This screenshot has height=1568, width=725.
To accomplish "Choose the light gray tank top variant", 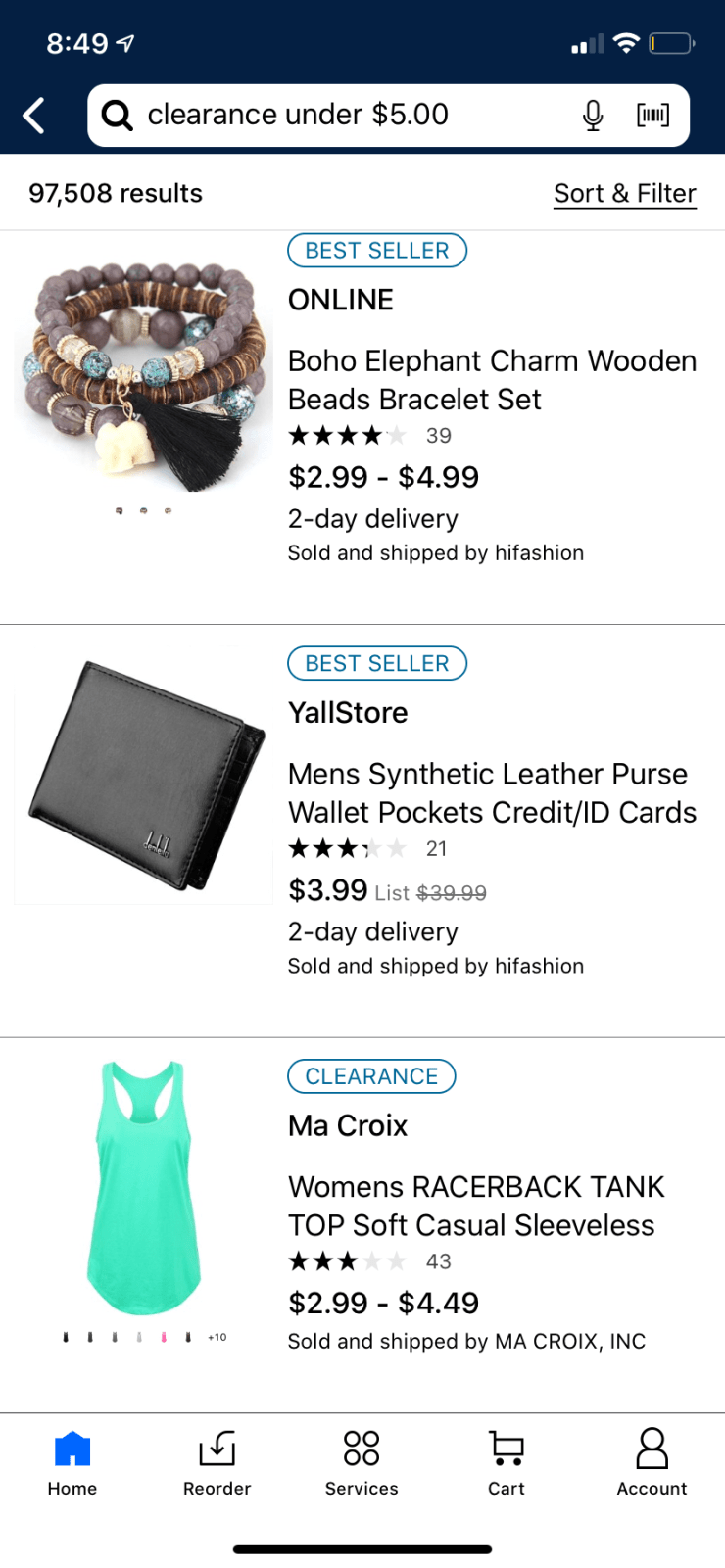I will (x=139, y=1337).
